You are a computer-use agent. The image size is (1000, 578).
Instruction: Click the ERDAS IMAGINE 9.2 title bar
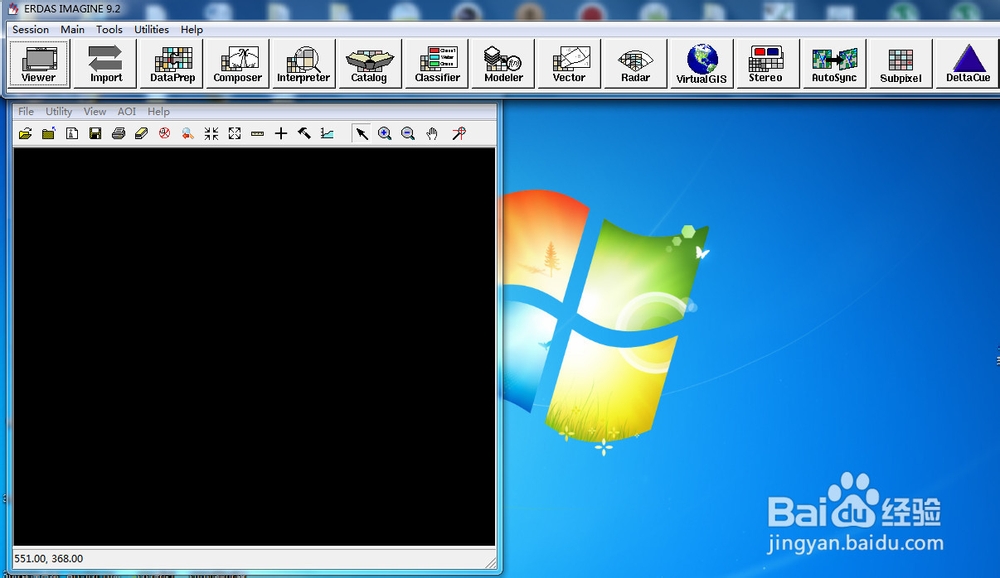tap(500, 9)
